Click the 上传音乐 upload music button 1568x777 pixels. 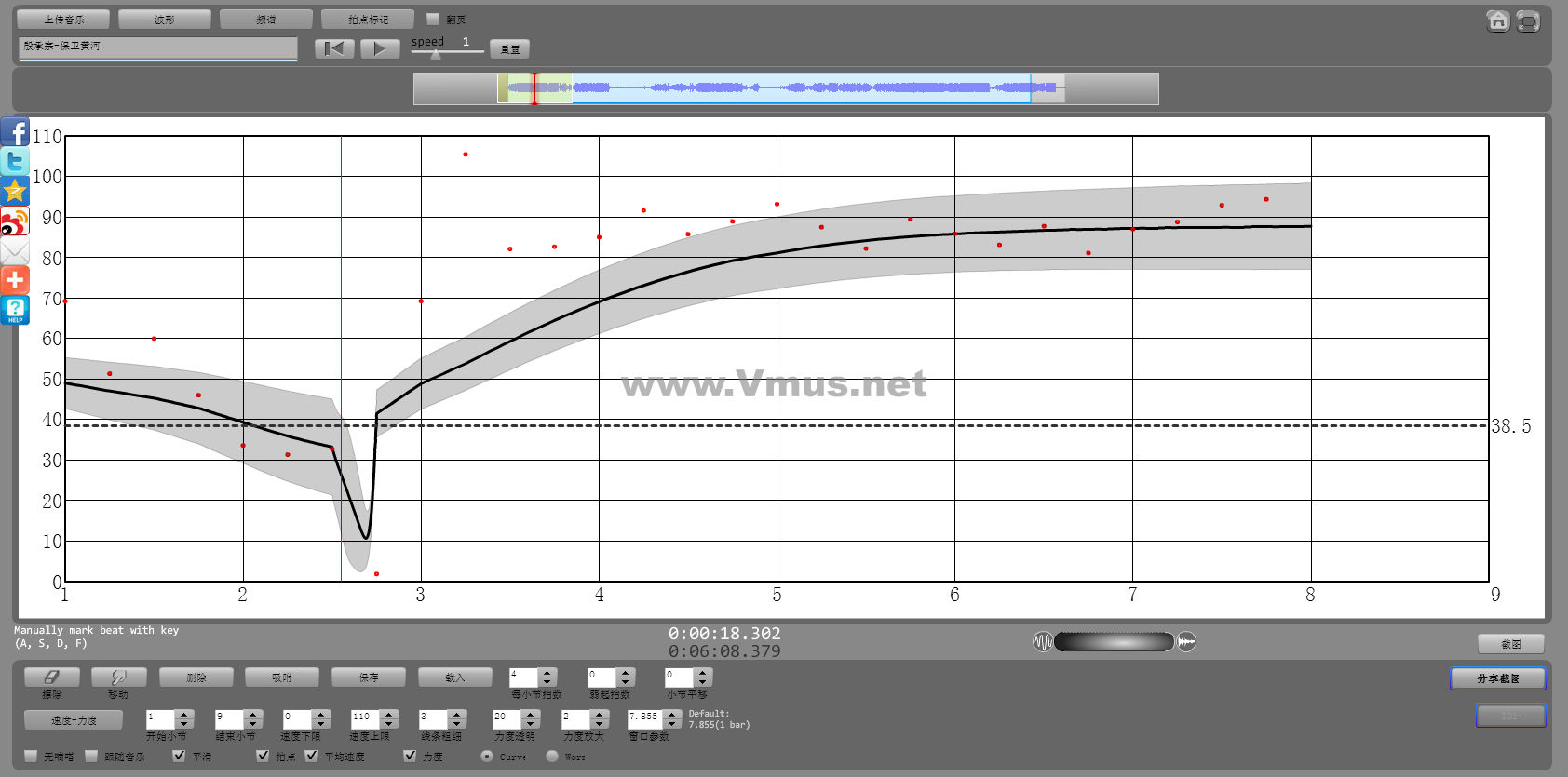tap(63, 20)
